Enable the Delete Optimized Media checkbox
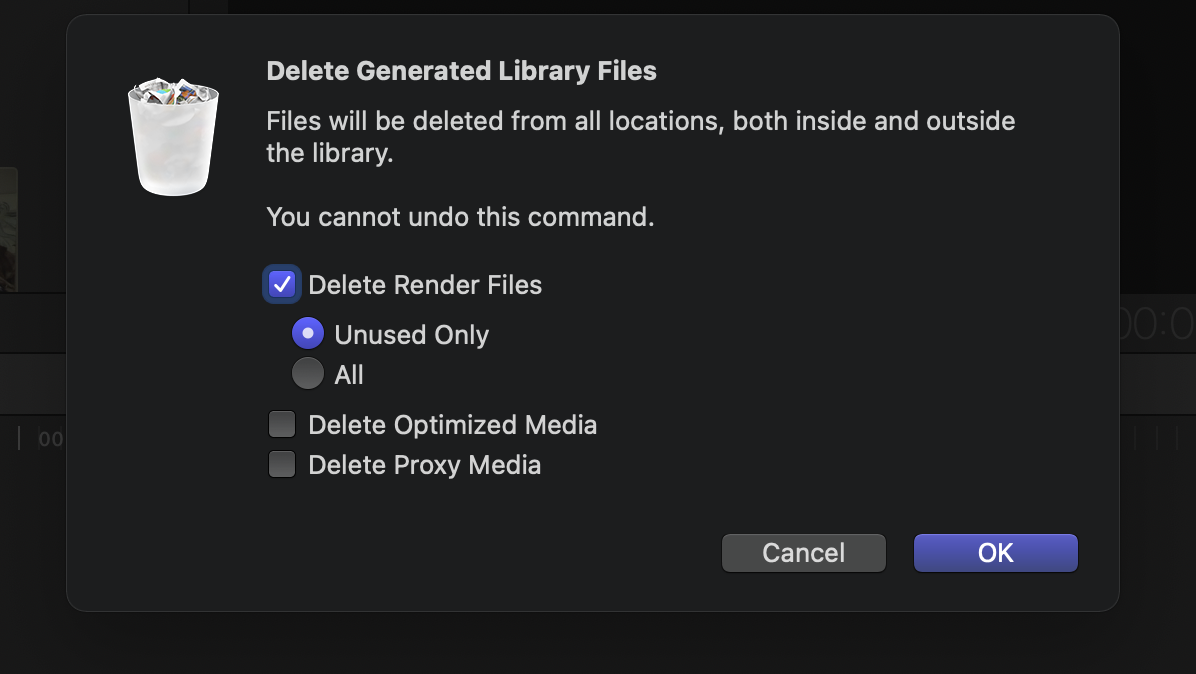Image resolution: width=1196 pixels, height=674 pixels. pyautogui.click(x=282, y=424)
